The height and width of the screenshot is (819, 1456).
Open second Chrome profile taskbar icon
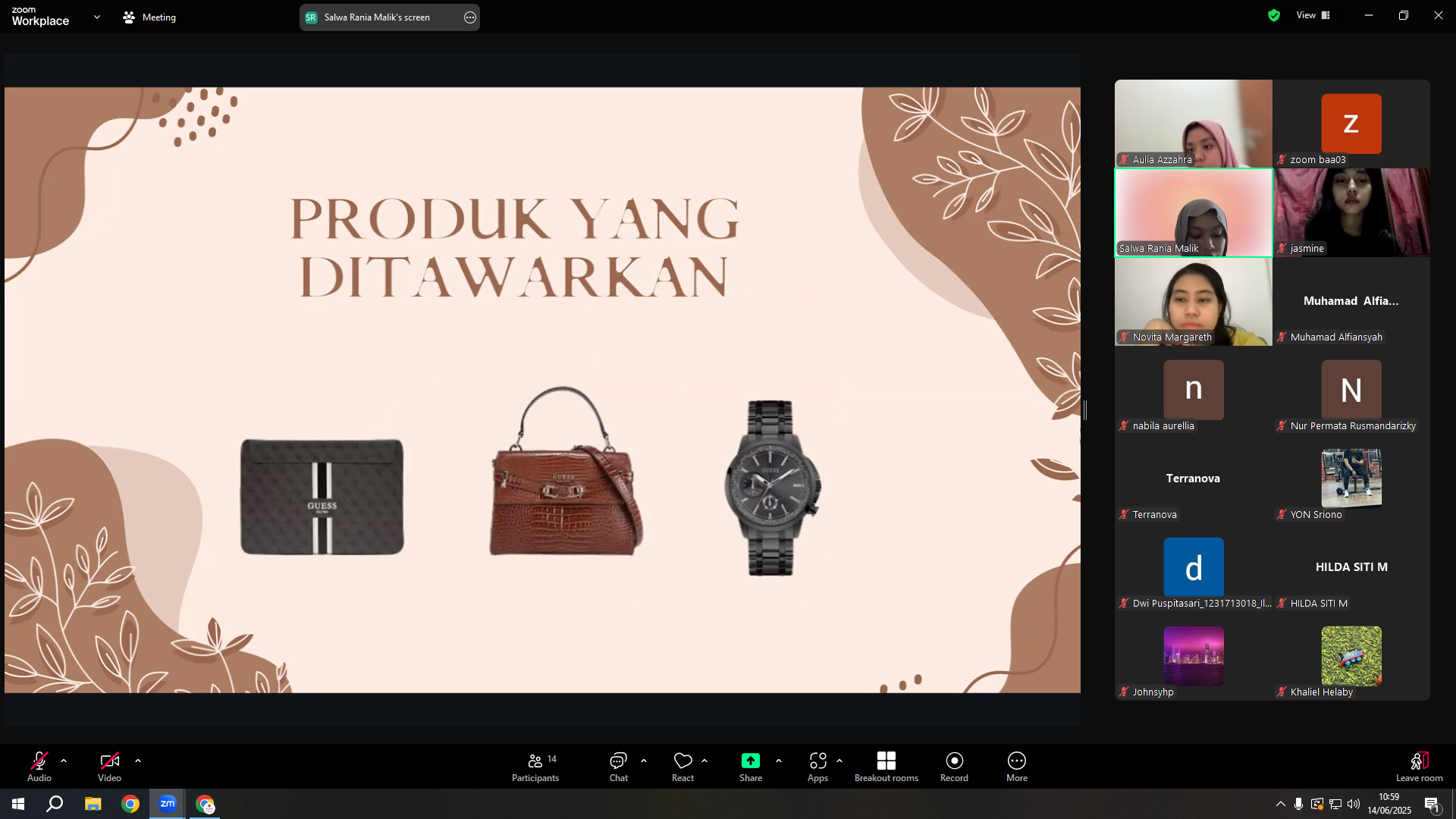pyautogui.click(x=205, y=804)
